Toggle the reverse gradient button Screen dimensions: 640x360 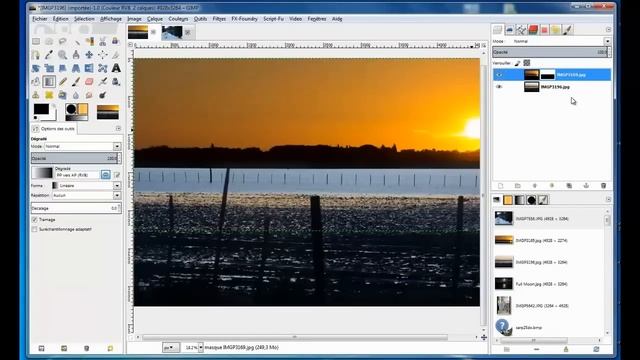click(x=106, y=175)
